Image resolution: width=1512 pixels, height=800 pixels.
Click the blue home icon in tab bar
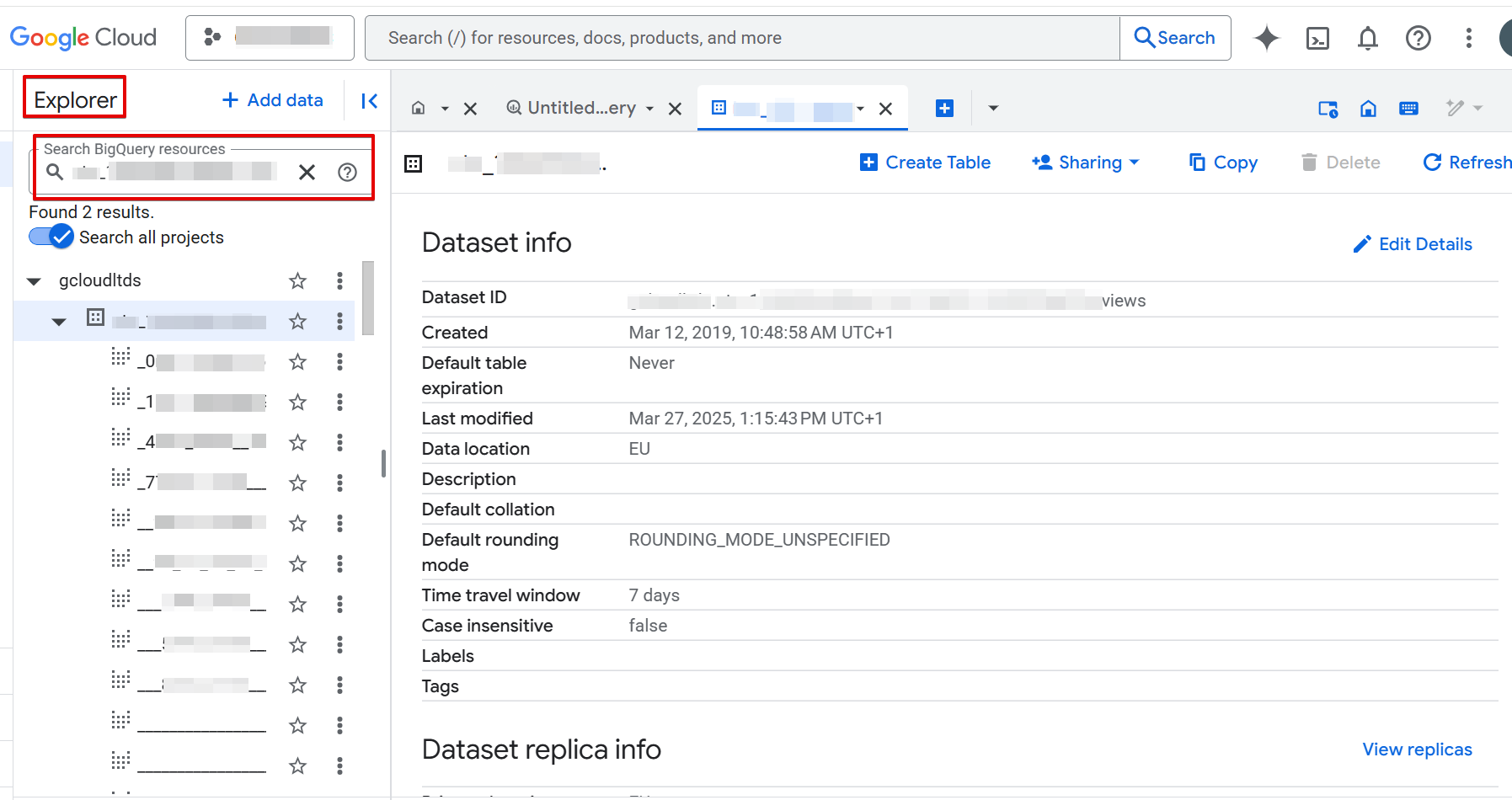tap(1369, 109)
